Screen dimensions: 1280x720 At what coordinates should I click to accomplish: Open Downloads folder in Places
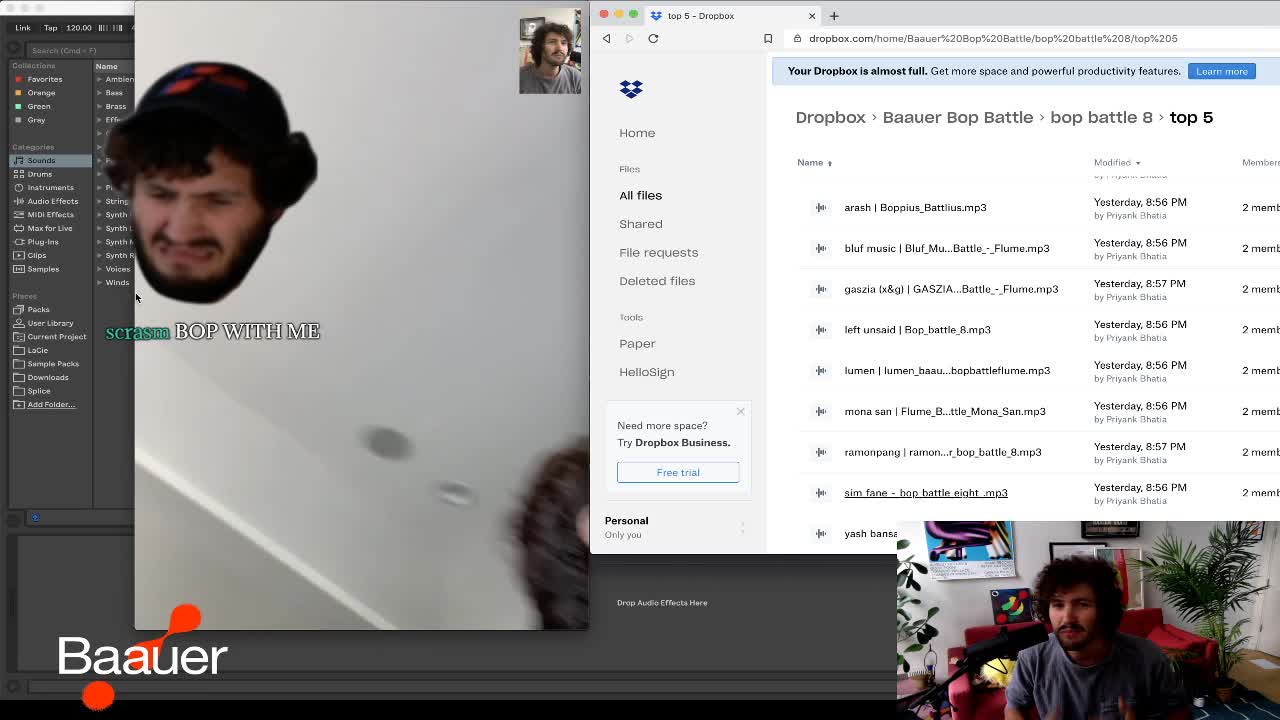pos(48,377)
